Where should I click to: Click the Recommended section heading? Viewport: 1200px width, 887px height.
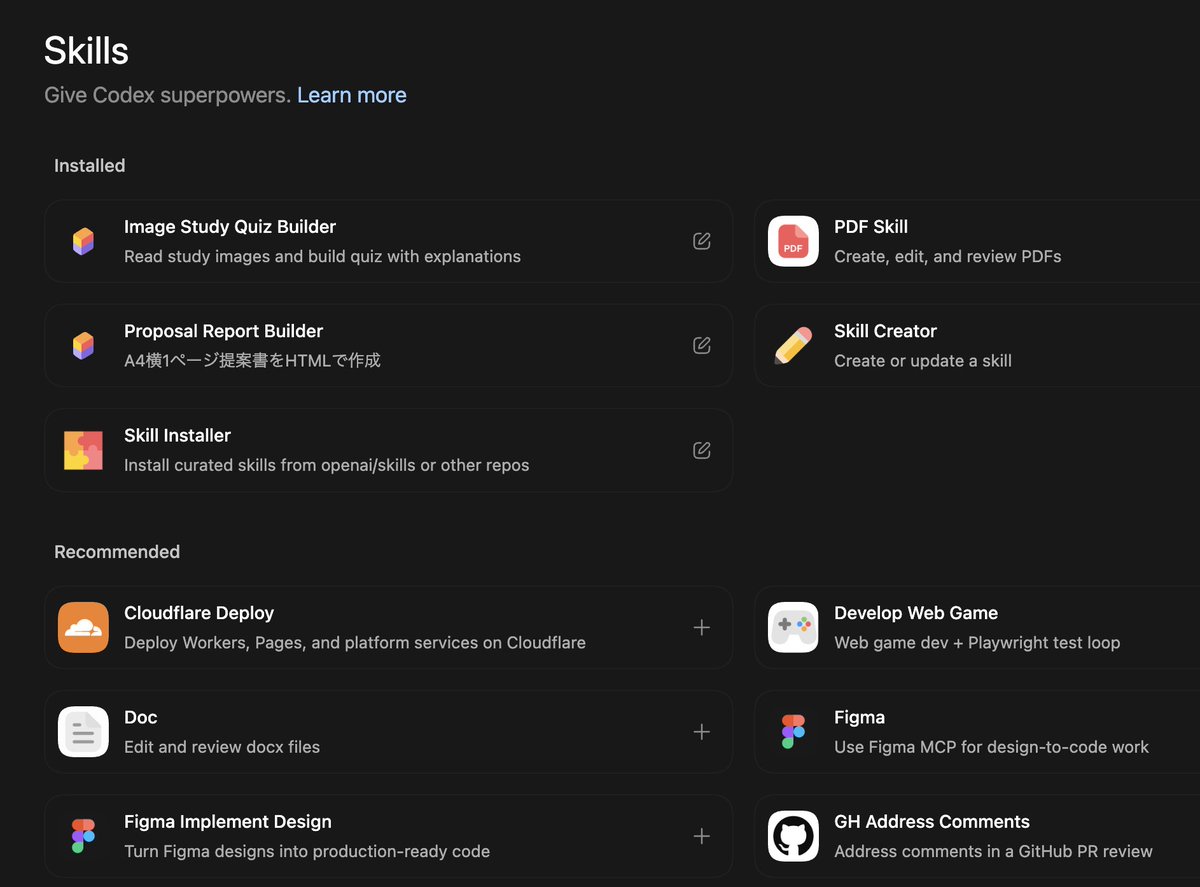[117, 552]
